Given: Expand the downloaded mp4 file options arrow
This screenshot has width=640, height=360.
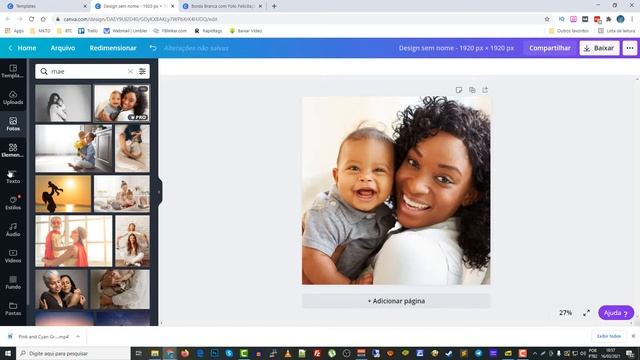Looking at the screenshot, I should coord(78,337).
